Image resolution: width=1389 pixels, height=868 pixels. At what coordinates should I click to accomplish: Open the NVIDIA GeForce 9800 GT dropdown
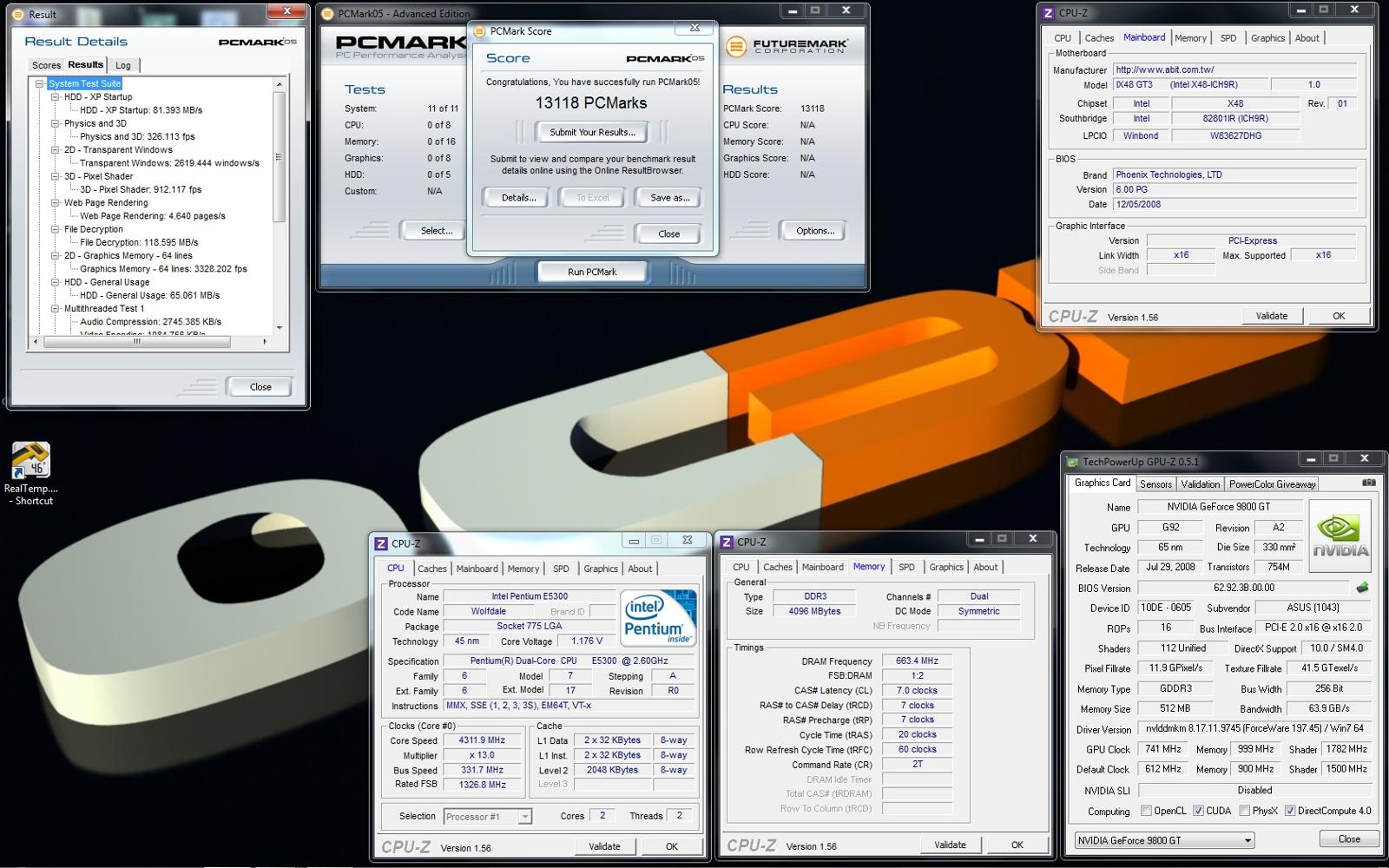pos(1164,840)
